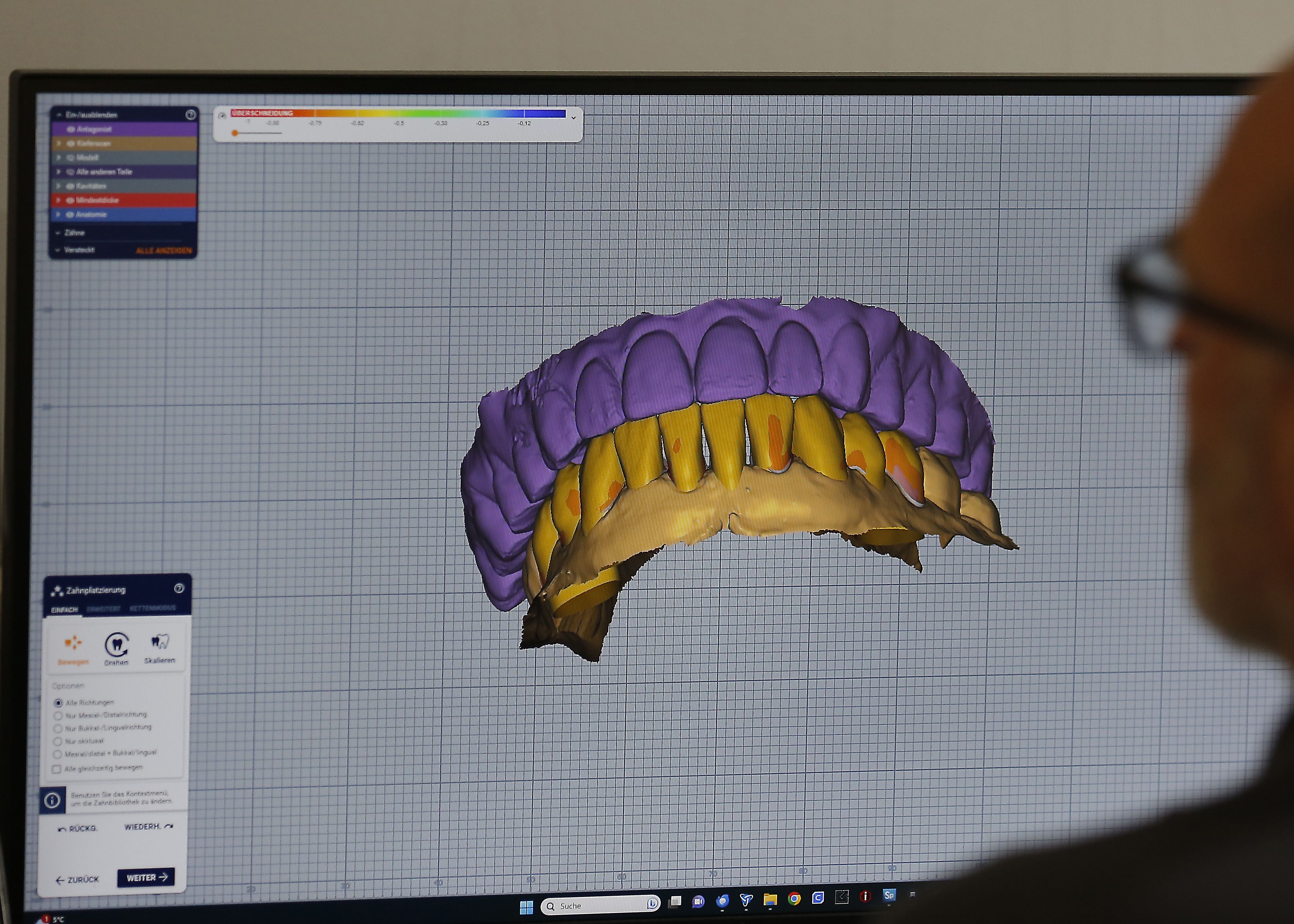Select the Drehen rotate tool
This screenshot has width=1294, height=924.
coord(116,649)
